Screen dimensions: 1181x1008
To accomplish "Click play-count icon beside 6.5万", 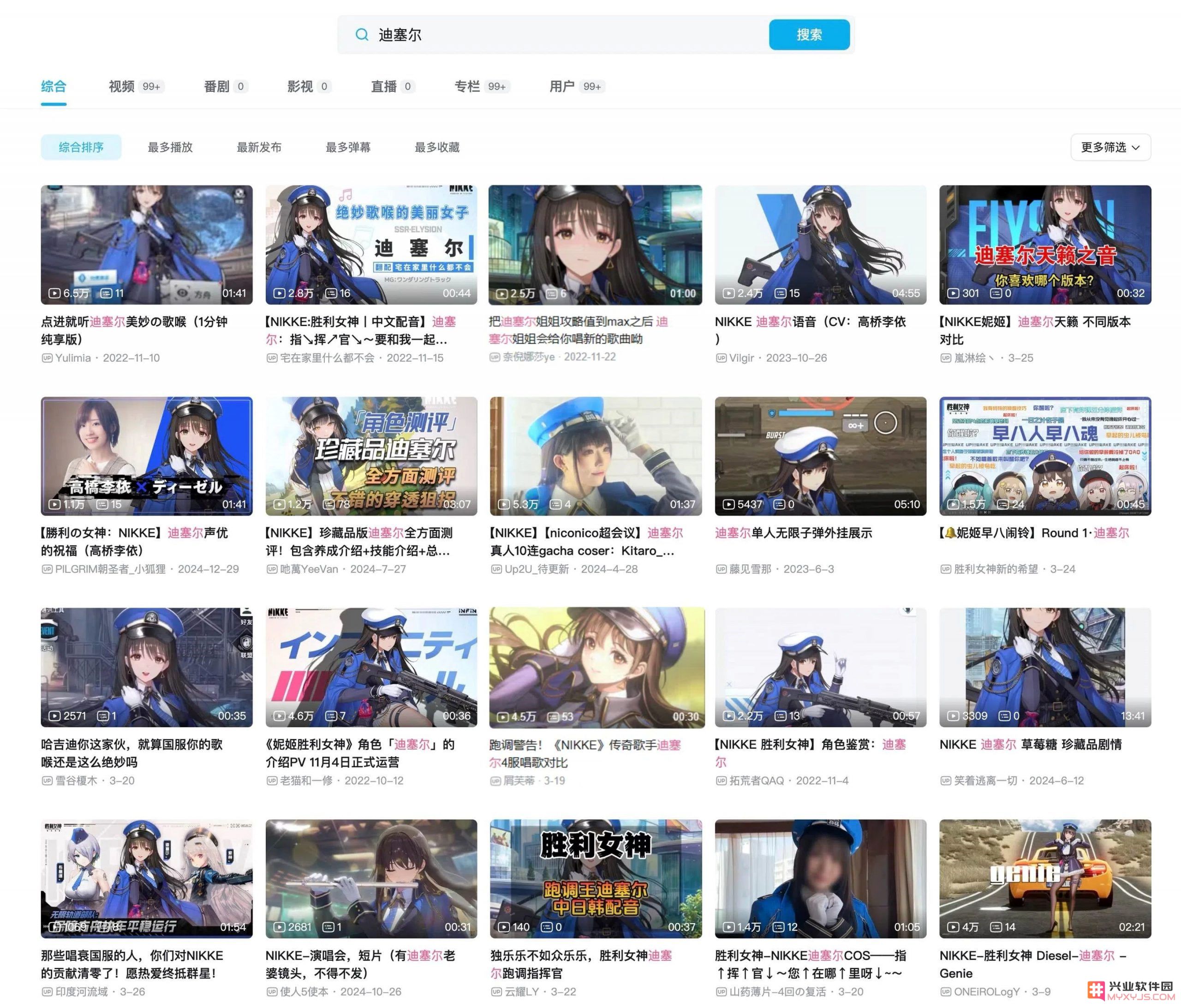I will click(x=54, y=293).
